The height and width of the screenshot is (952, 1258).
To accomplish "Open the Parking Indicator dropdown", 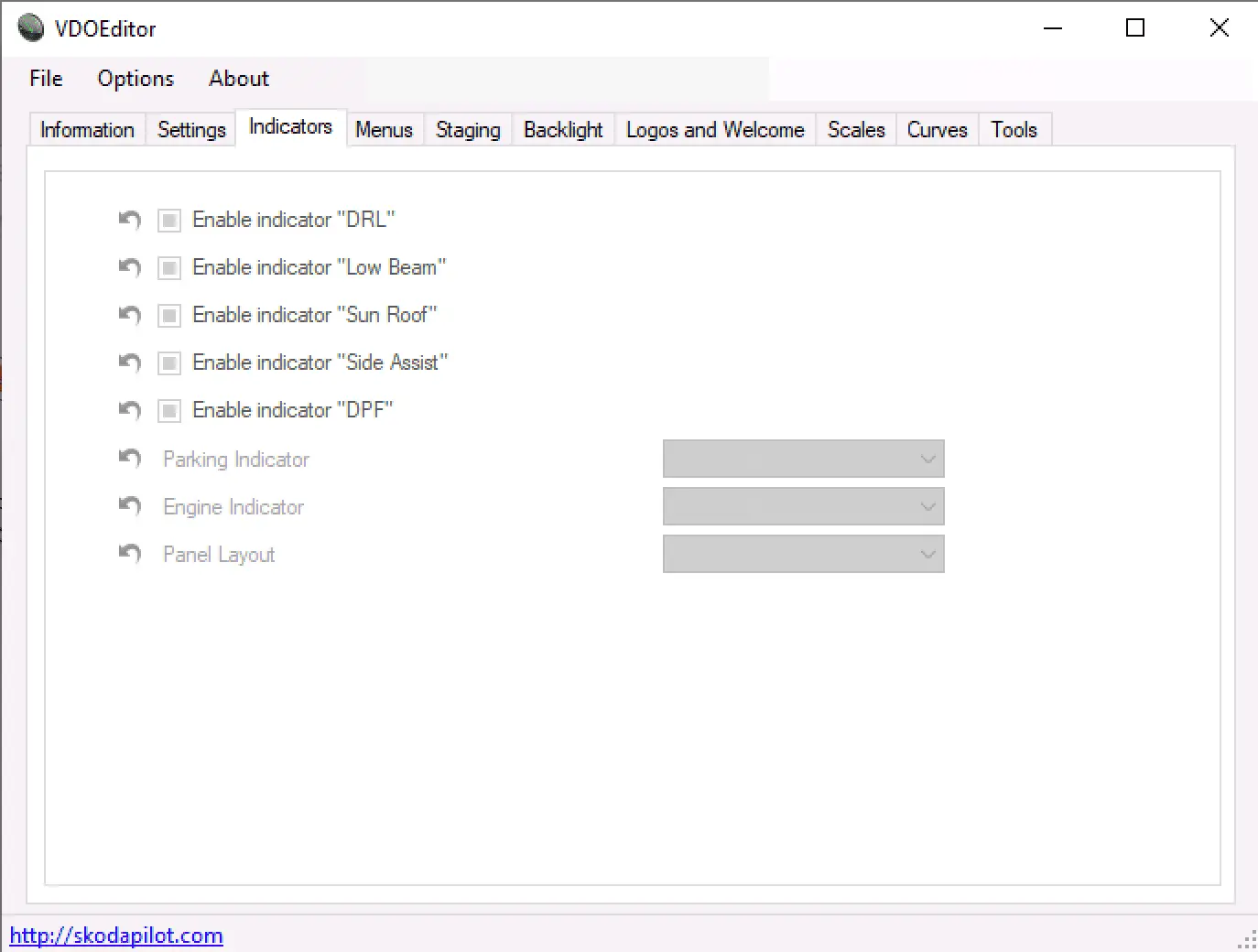I will pos(803,459).
